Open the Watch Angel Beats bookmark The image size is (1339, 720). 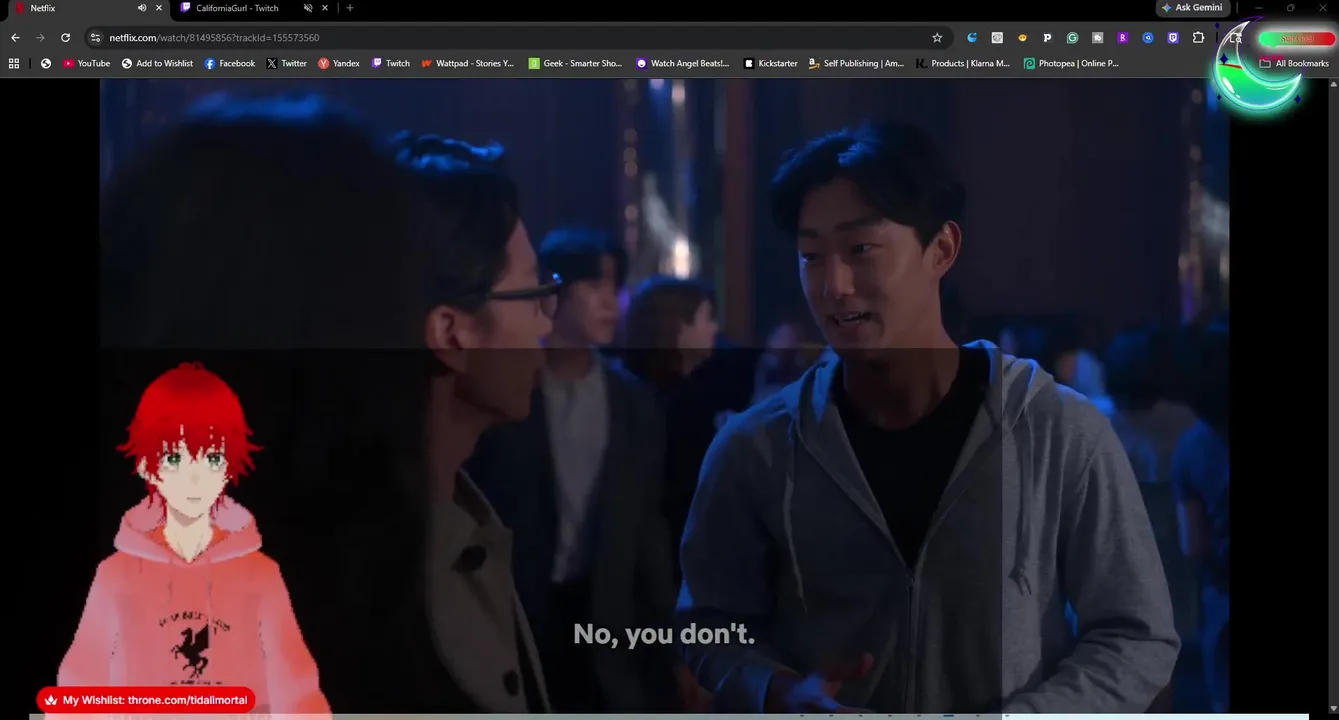[683, 63]
